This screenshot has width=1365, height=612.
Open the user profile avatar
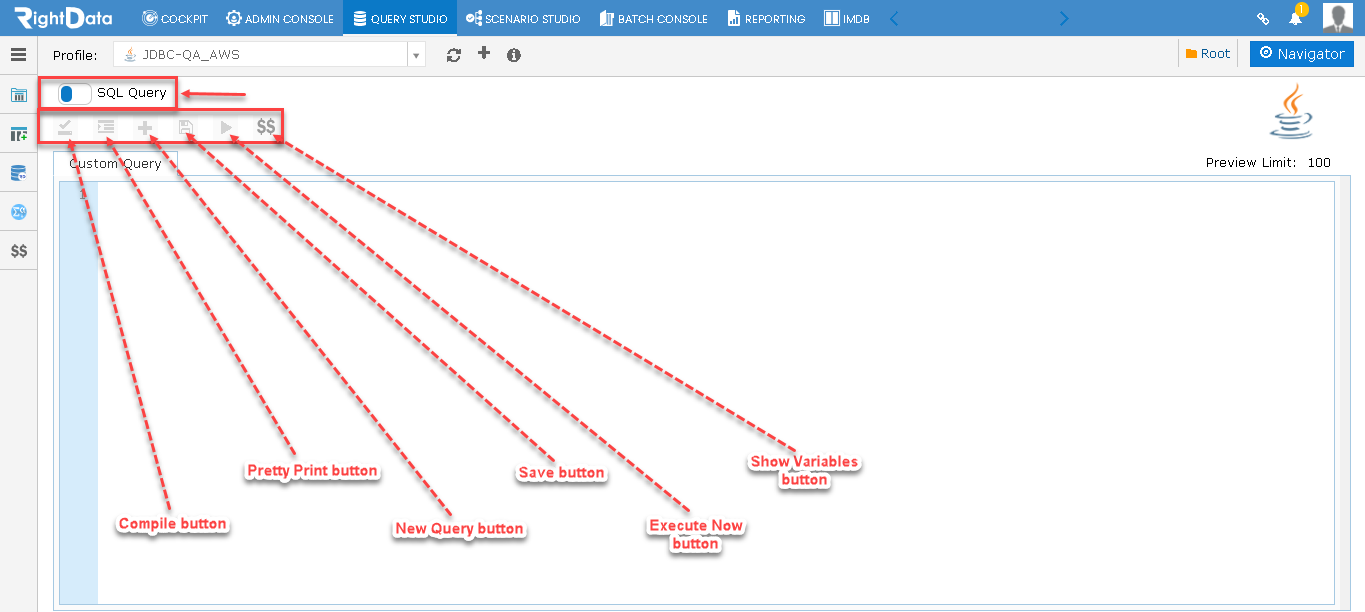1337,17
